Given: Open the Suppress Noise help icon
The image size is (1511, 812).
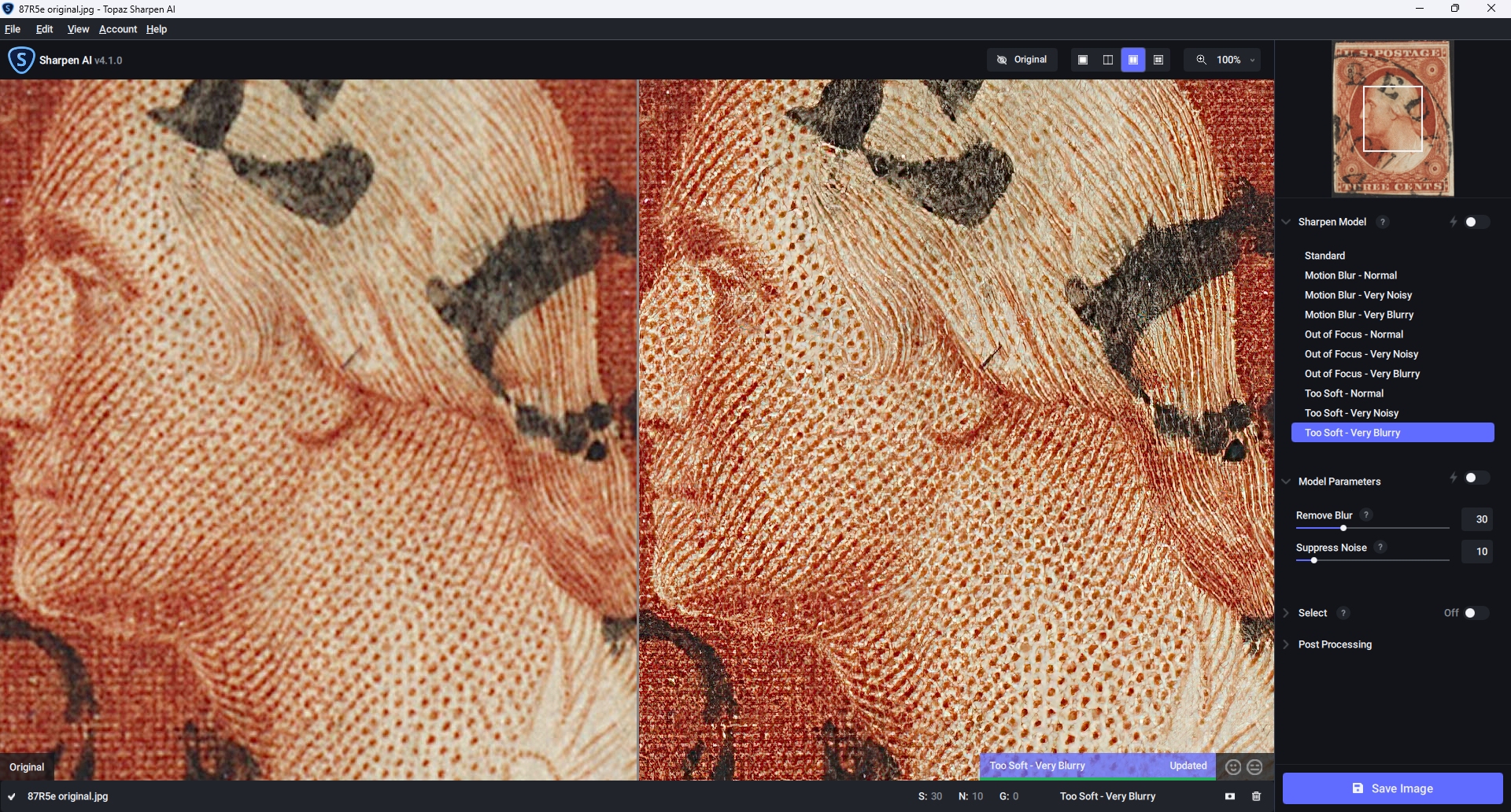Looking at the screenshot, I should [1380, 547].
